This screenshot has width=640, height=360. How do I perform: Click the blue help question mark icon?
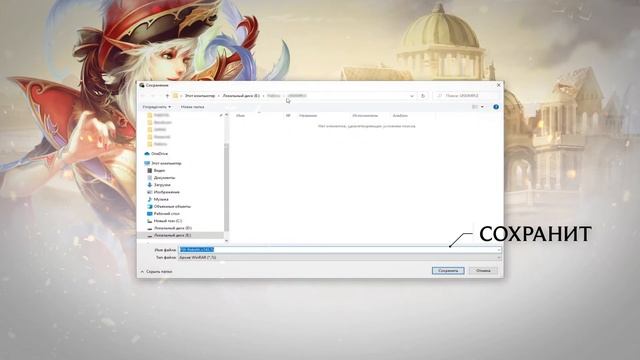point(496,107)
